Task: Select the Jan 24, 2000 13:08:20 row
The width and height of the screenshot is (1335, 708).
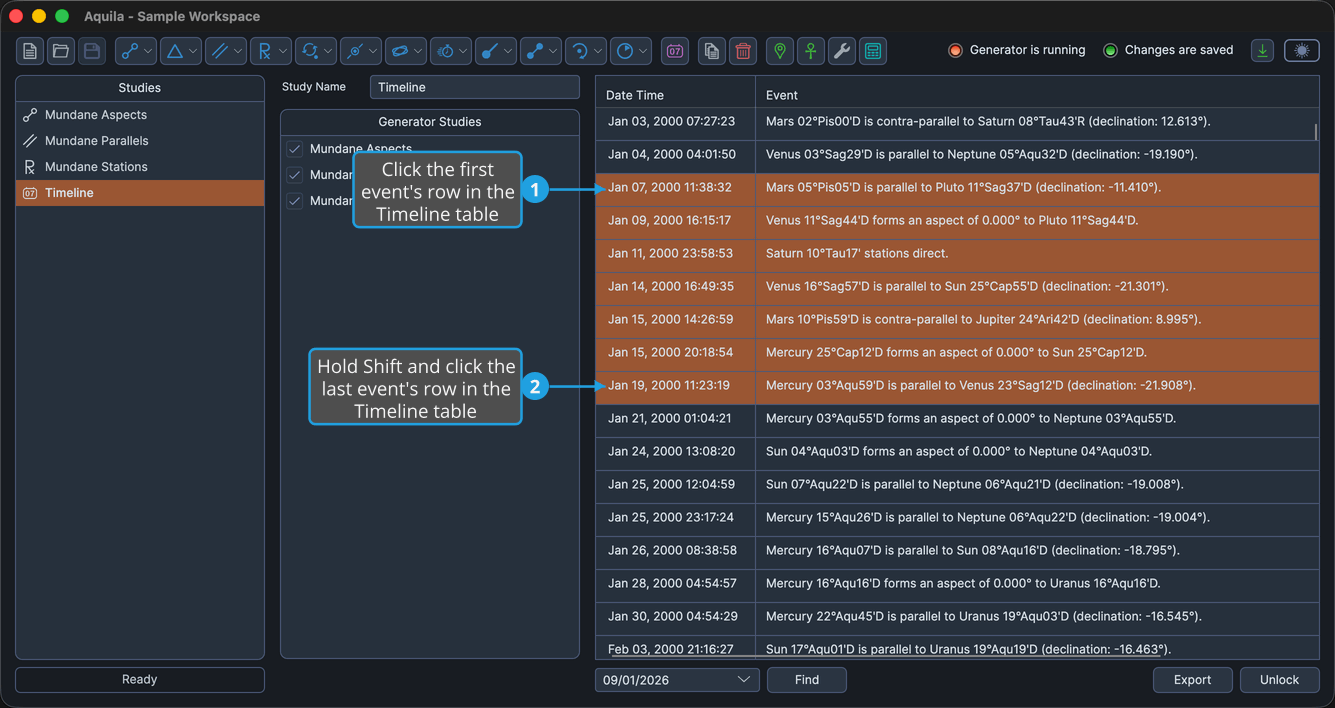Action: tap(957, 452)
